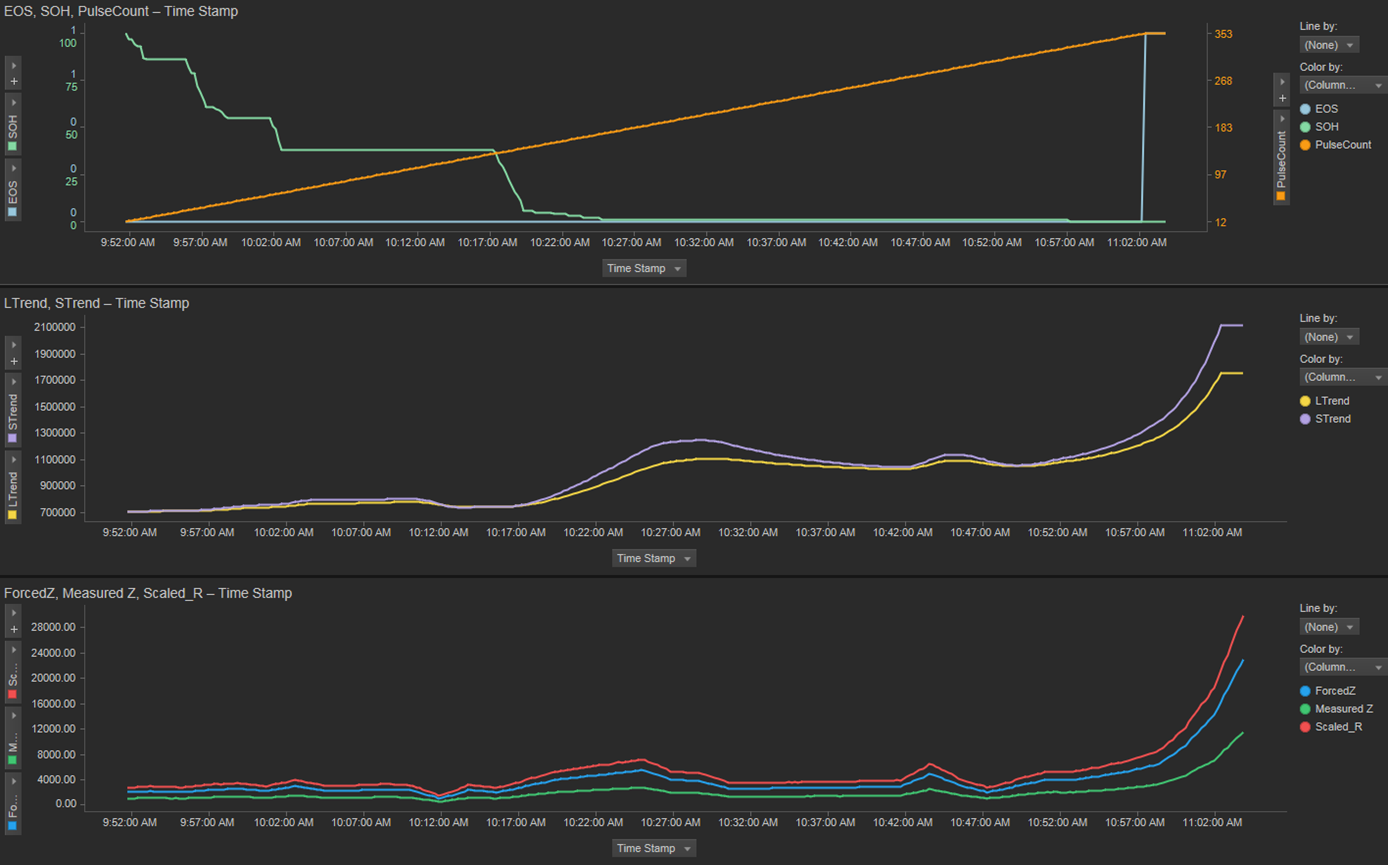
Task: Open arrow menu above Scaled_R axis plus
Action: (x=13, y=611)
